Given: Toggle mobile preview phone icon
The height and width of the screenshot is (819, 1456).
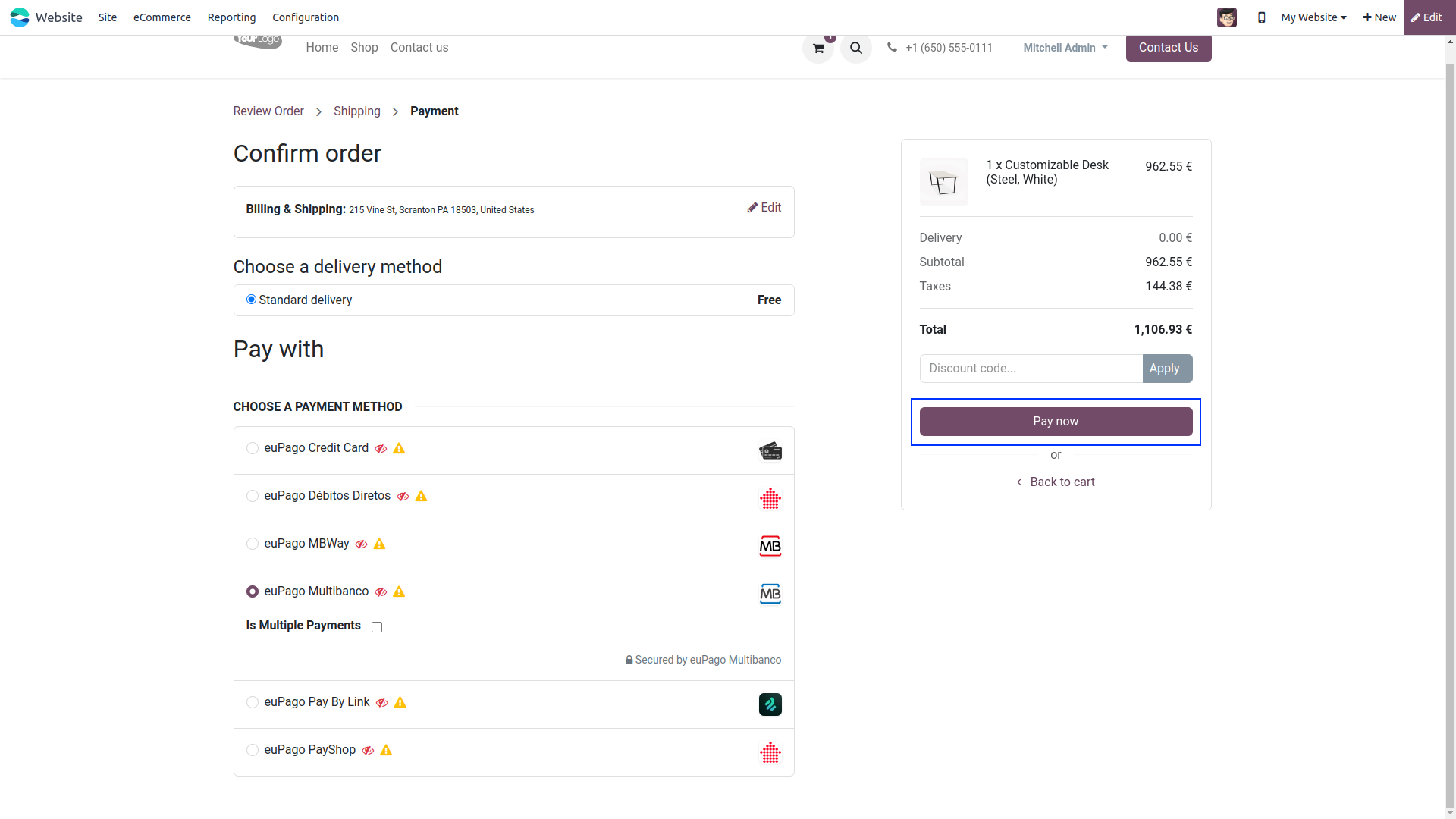Looking at the screenshot, I should 1262,17.
